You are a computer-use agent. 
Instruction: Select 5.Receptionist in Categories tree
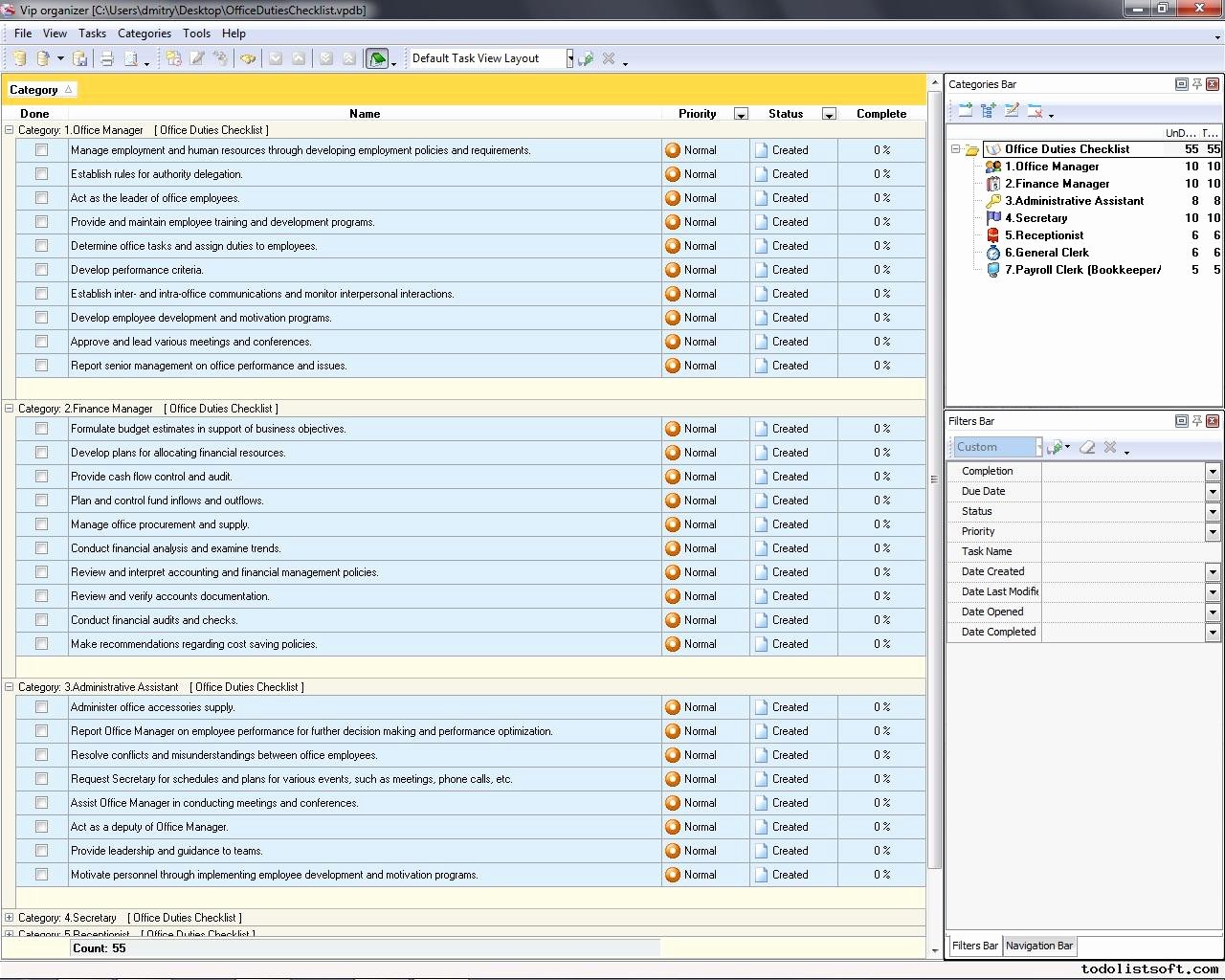(x=1044, y=235)
